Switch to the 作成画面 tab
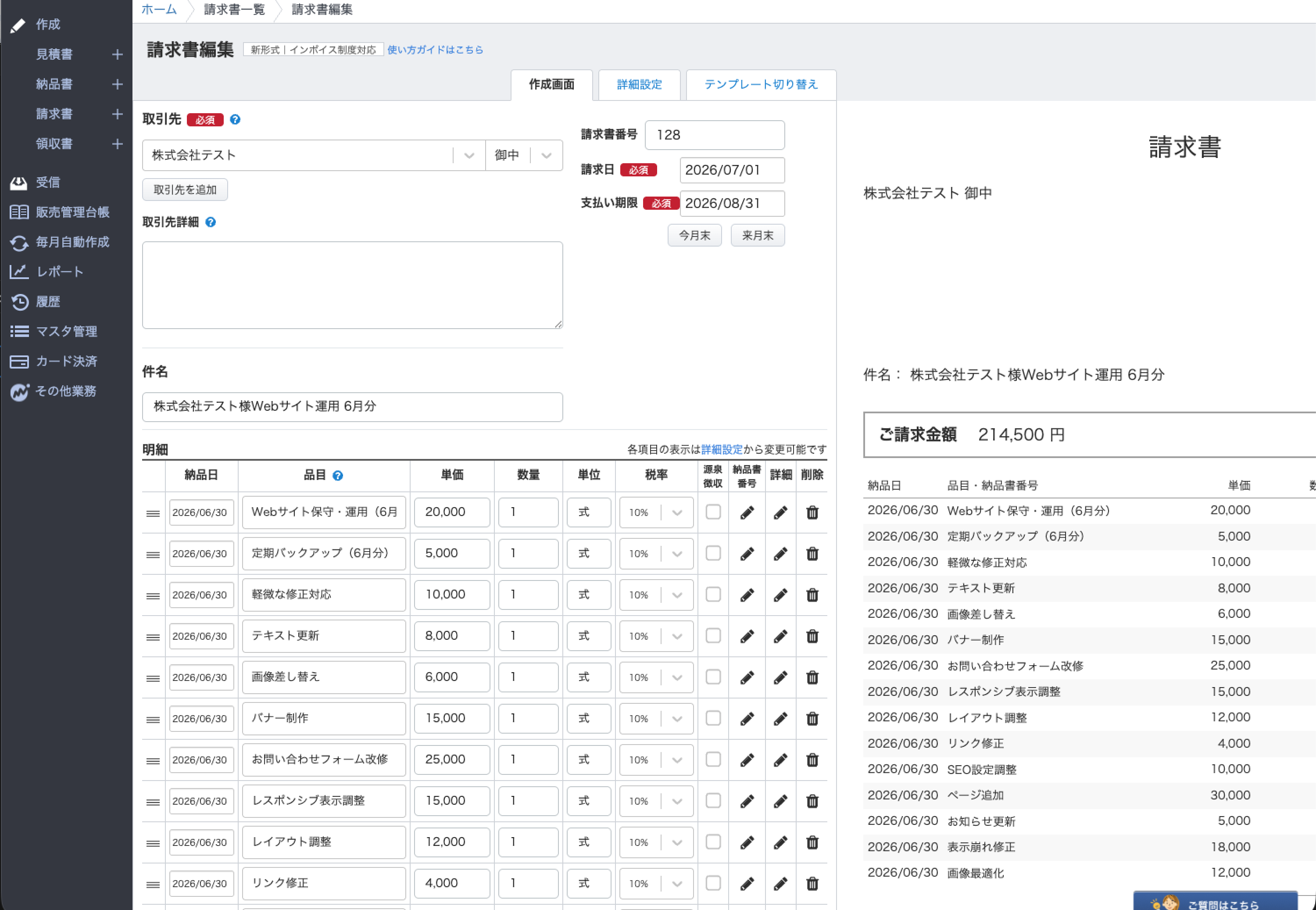This screenshot has width=1316, height=910. (x=551, y=84)
